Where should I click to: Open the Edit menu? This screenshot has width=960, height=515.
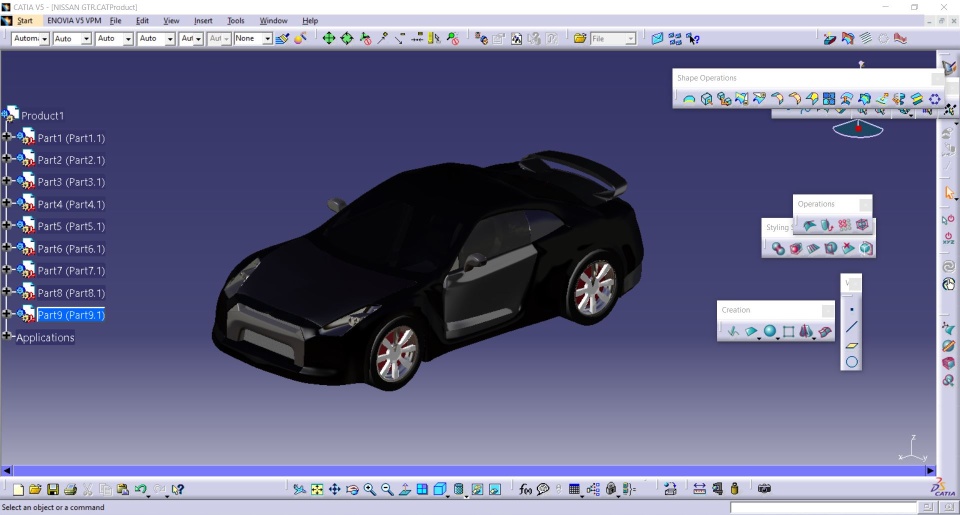(x=142, y=21)
